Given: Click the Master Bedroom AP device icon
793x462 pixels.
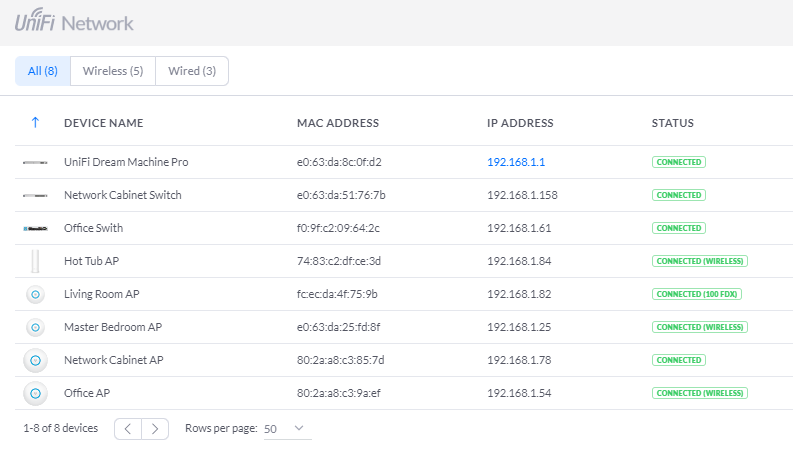Looking at the screenshot, I should coord(35,327).
